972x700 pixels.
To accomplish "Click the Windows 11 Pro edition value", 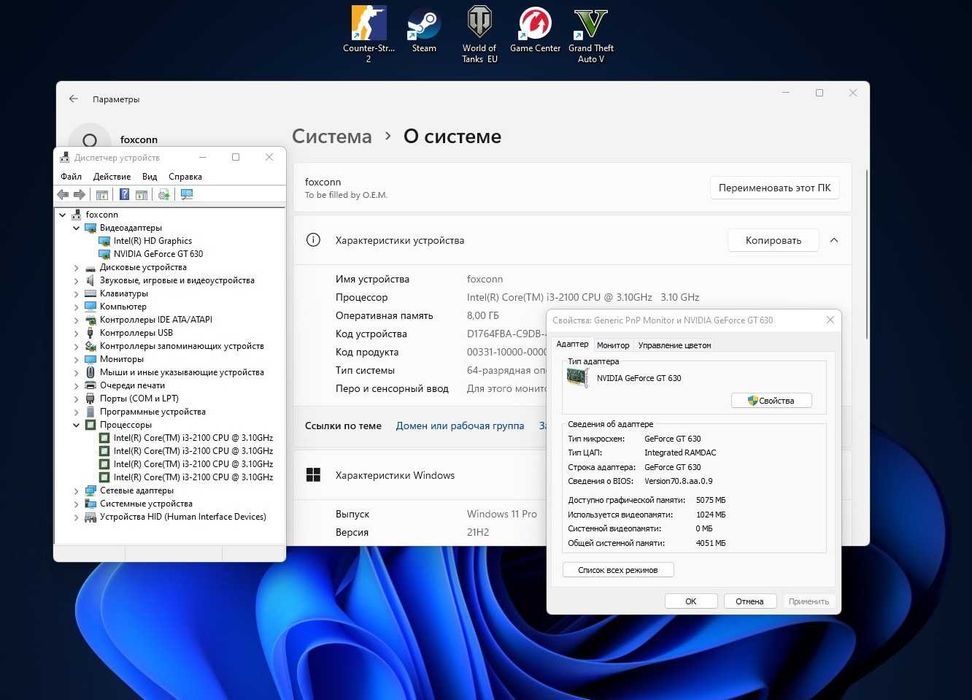I will 501,513.
